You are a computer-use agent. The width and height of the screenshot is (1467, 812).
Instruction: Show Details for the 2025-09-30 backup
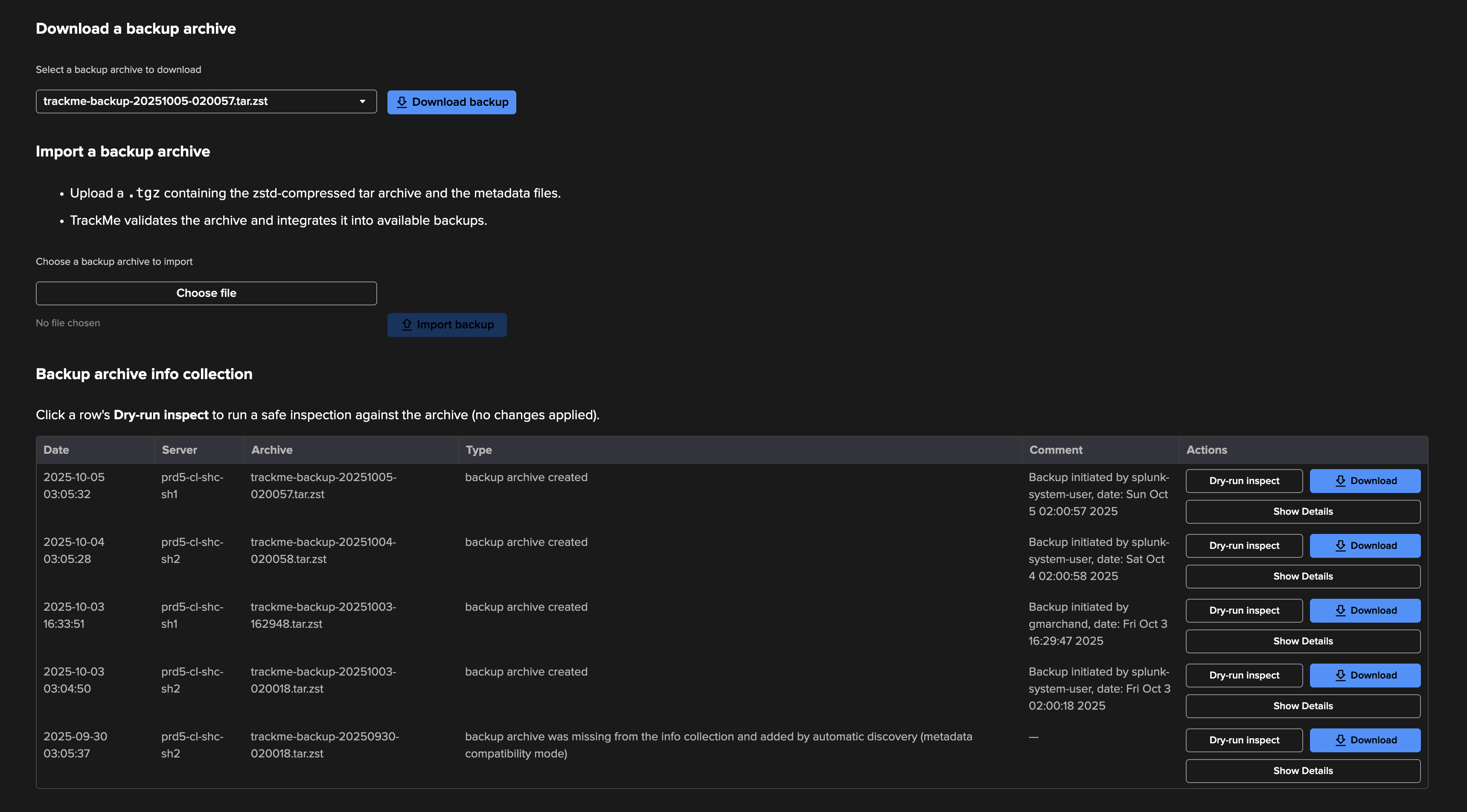click(x=1302, y=771)
